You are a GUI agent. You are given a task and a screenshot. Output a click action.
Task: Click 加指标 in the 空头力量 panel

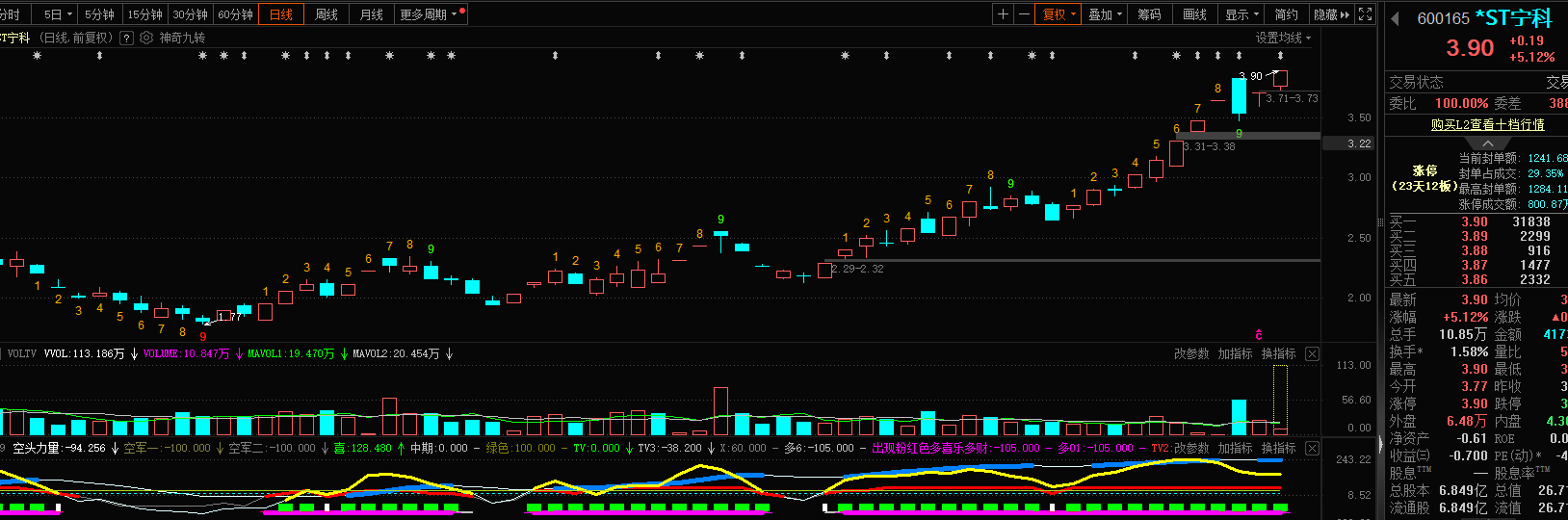pos(1235,449)
